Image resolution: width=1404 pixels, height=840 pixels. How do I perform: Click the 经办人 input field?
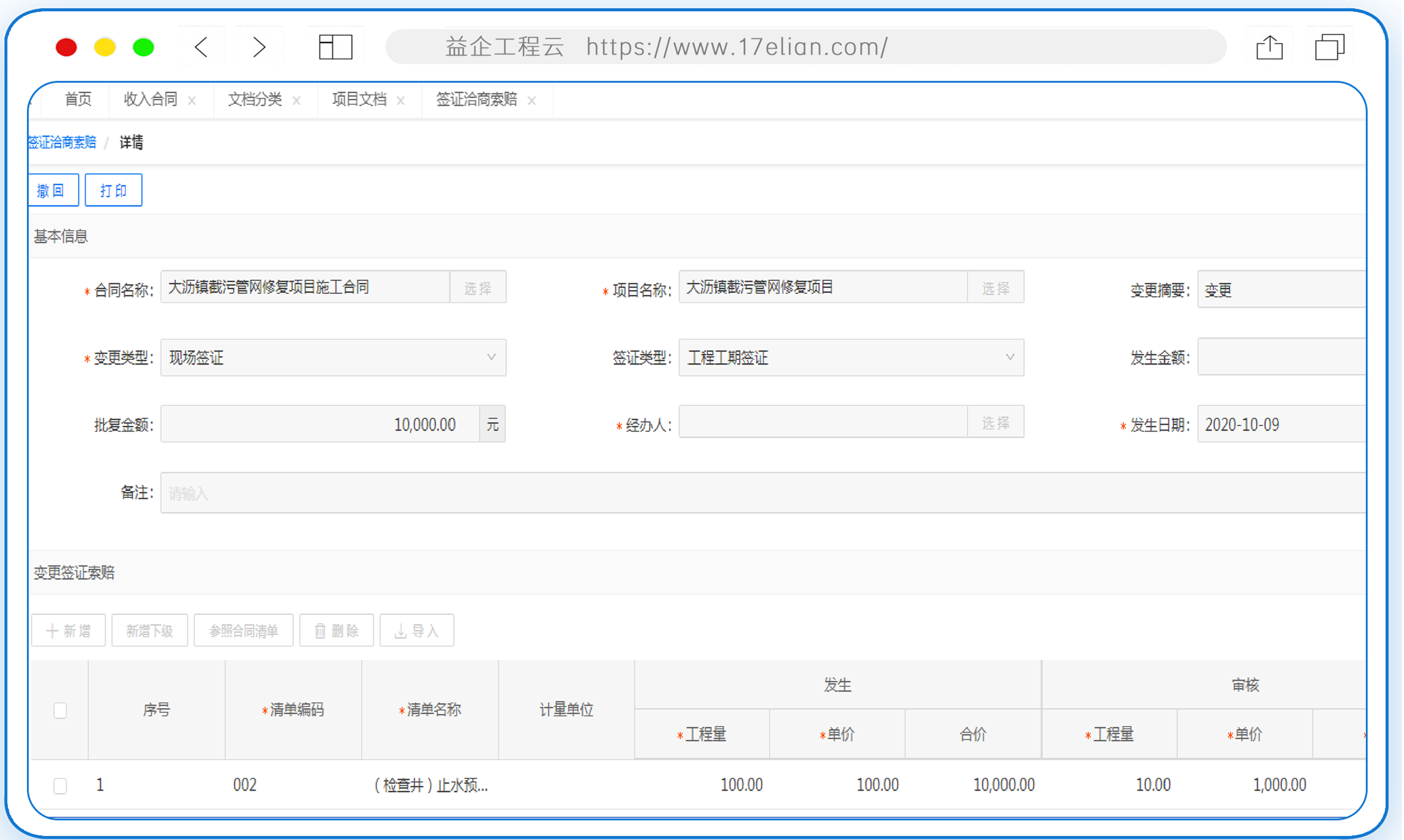[824, 422]
